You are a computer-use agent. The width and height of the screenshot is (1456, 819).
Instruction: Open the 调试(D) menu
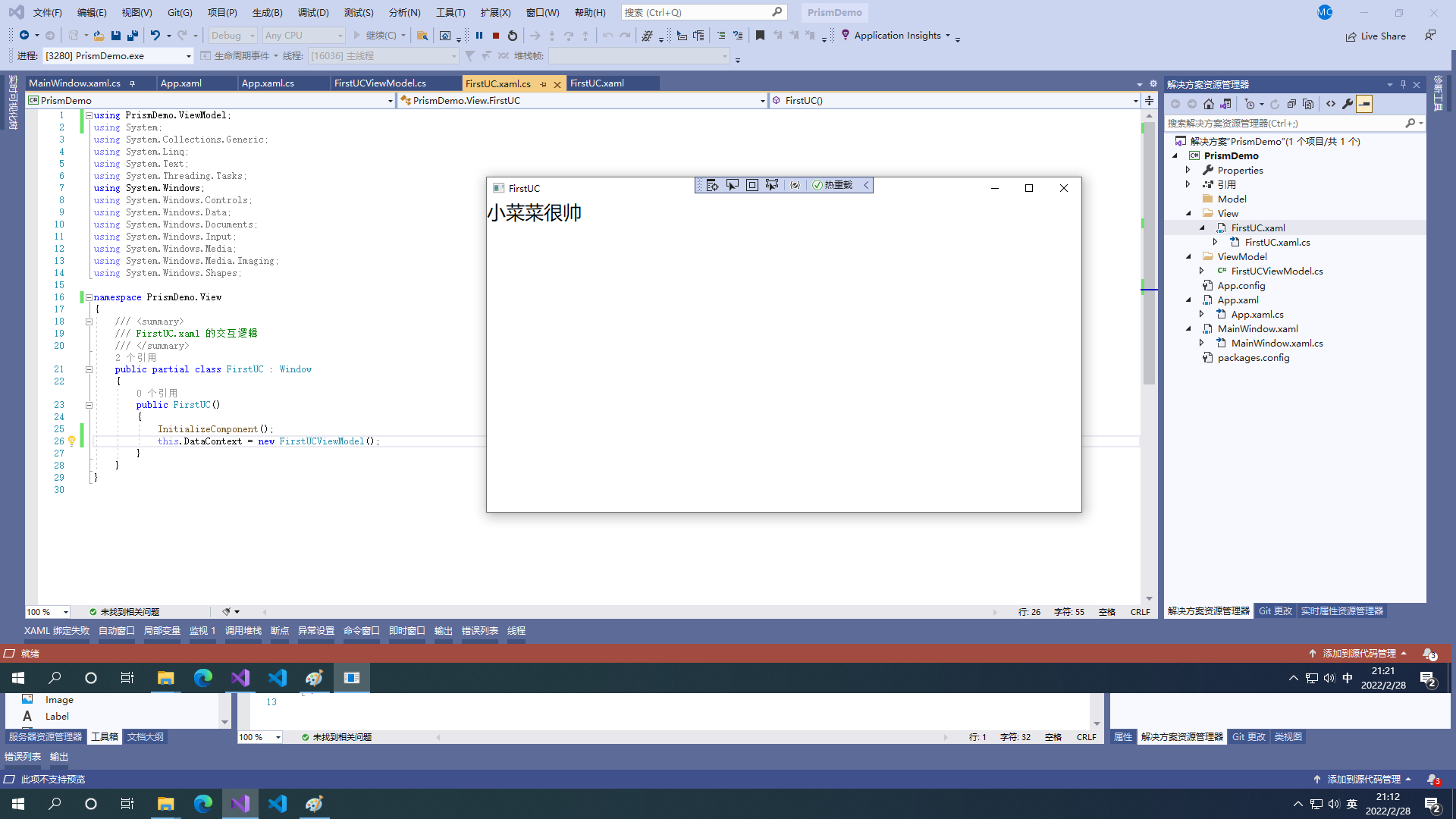pyautogui.click(x=313, y=13)
